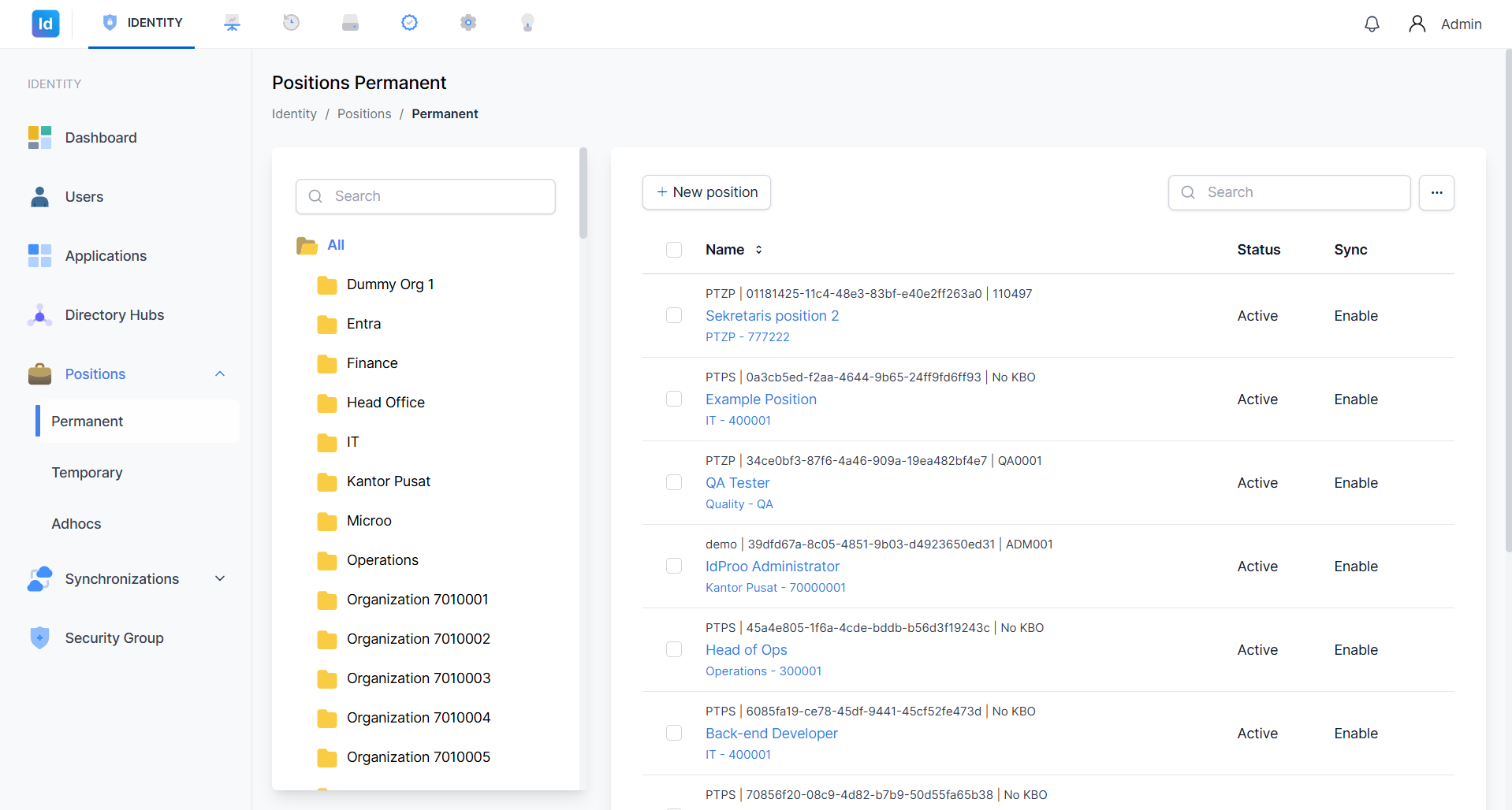Click the lightbulb icon in top navigation

[x=527, y=23]
